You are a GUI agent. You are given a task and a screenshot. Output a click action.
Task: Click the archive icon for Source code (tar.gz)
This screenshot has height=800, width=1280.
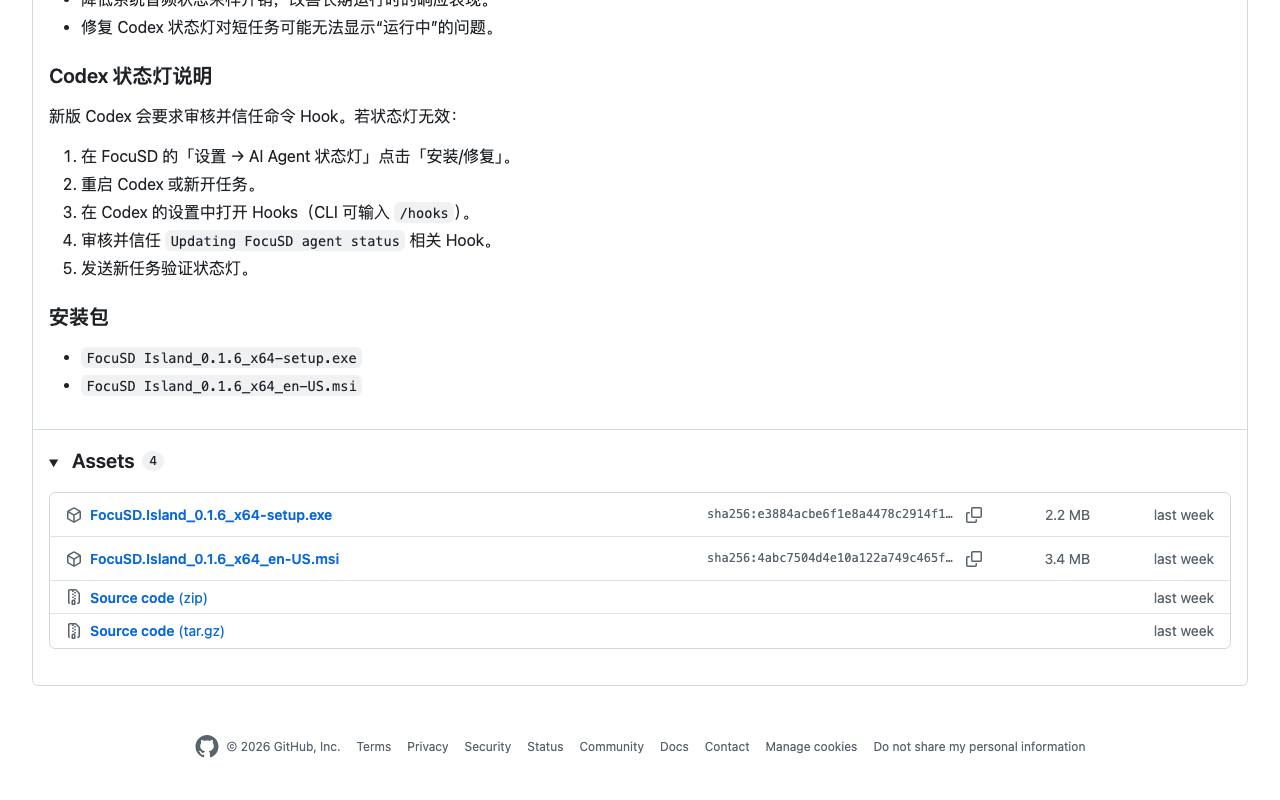(74, 631)
